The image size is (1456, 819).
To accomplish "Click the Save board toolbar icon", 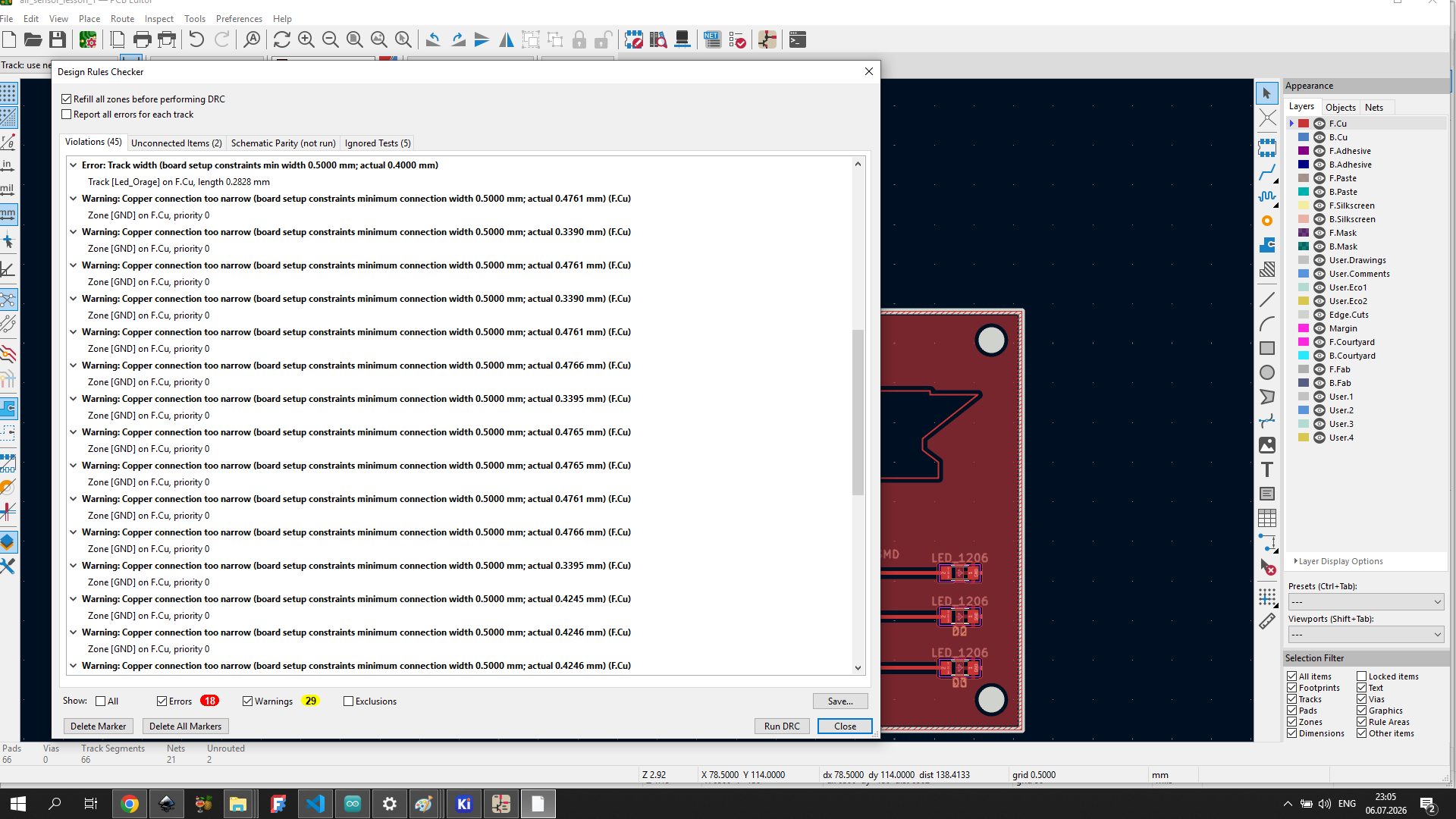I will [57, 39].
